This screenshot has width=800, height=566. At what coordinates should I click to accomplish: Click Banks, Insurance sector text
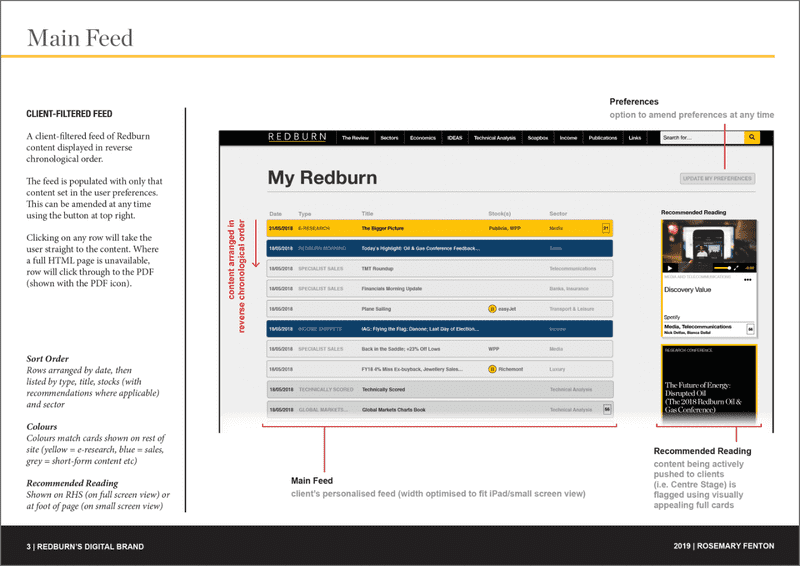click(x=569, y=289)
